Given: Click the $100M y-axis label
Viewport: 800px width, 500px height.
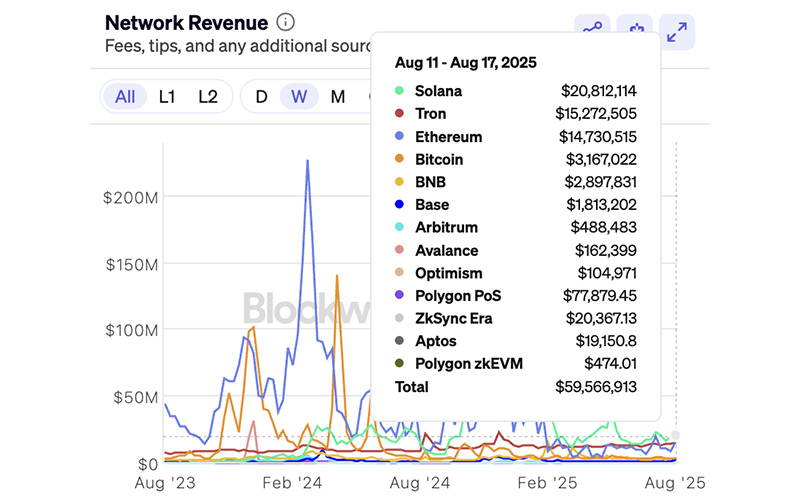Looking at the screenshot, I should click(132, 331).
